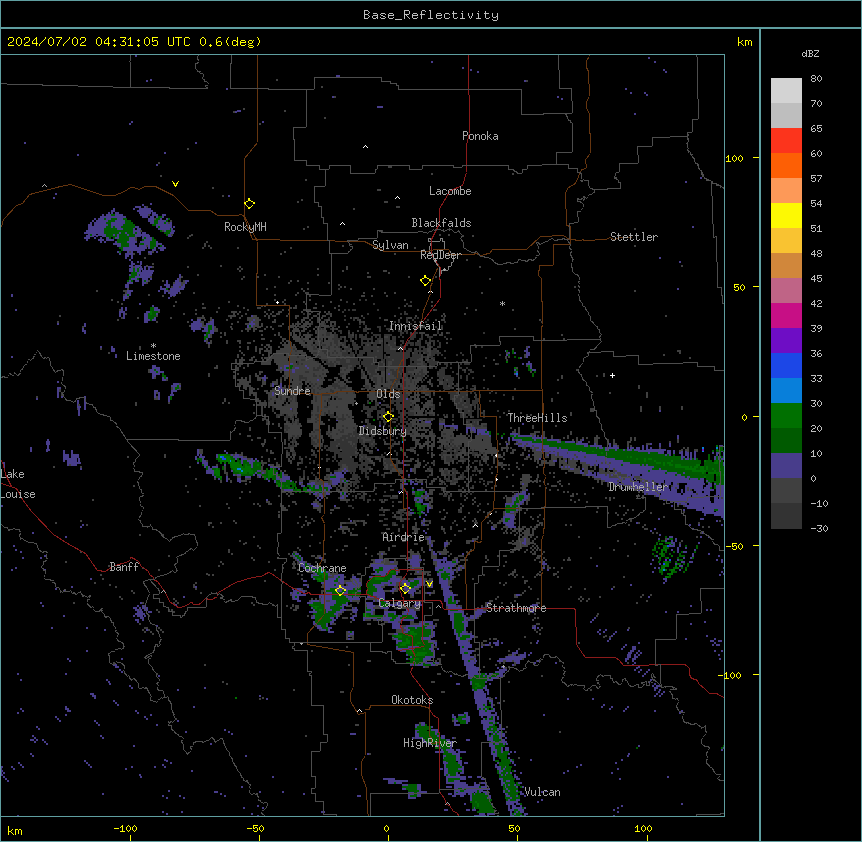The height and width of the screenshot is (842, 862).
Task: Click the ThreeHills label
Action: click(x=537, y=418)
